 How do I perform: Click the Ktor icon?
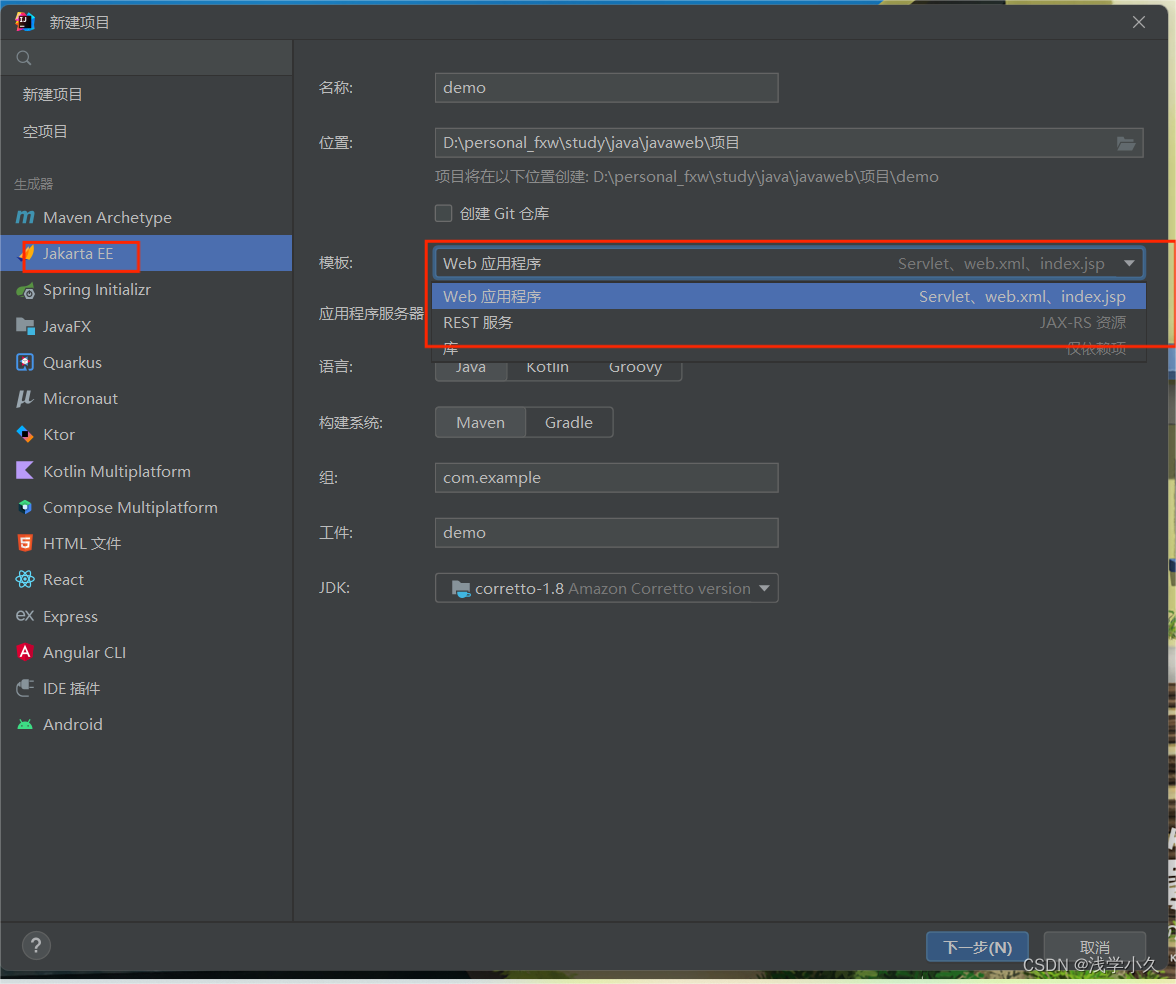[x=25, y=434]
